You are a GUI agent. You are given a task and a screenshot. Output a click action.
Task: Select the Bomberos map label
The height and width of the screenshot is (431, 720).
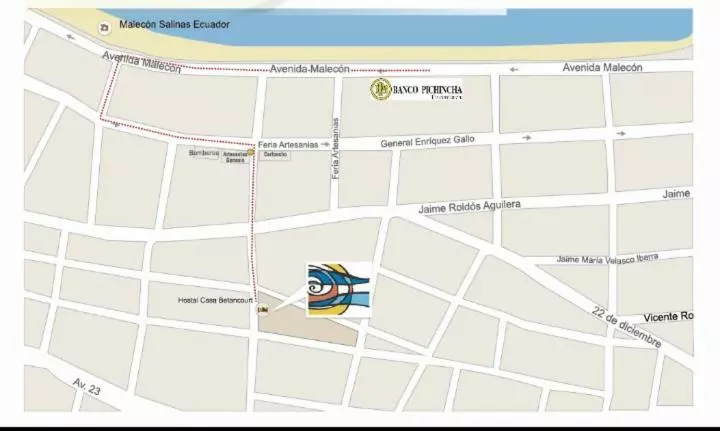tap(204, 153)
